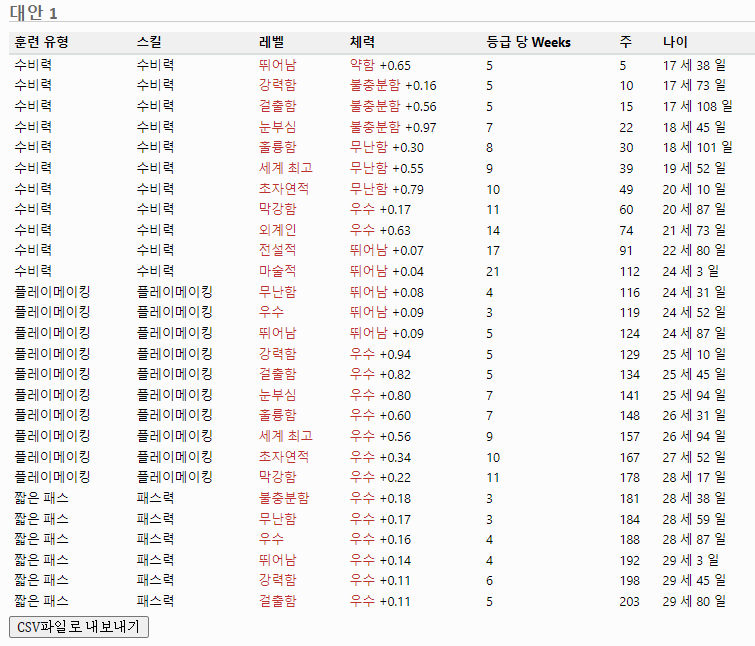Click the 훈련 유형 column header
Image resolution: width=755 pixels, height=646 pixels.
tap(41, 42)
